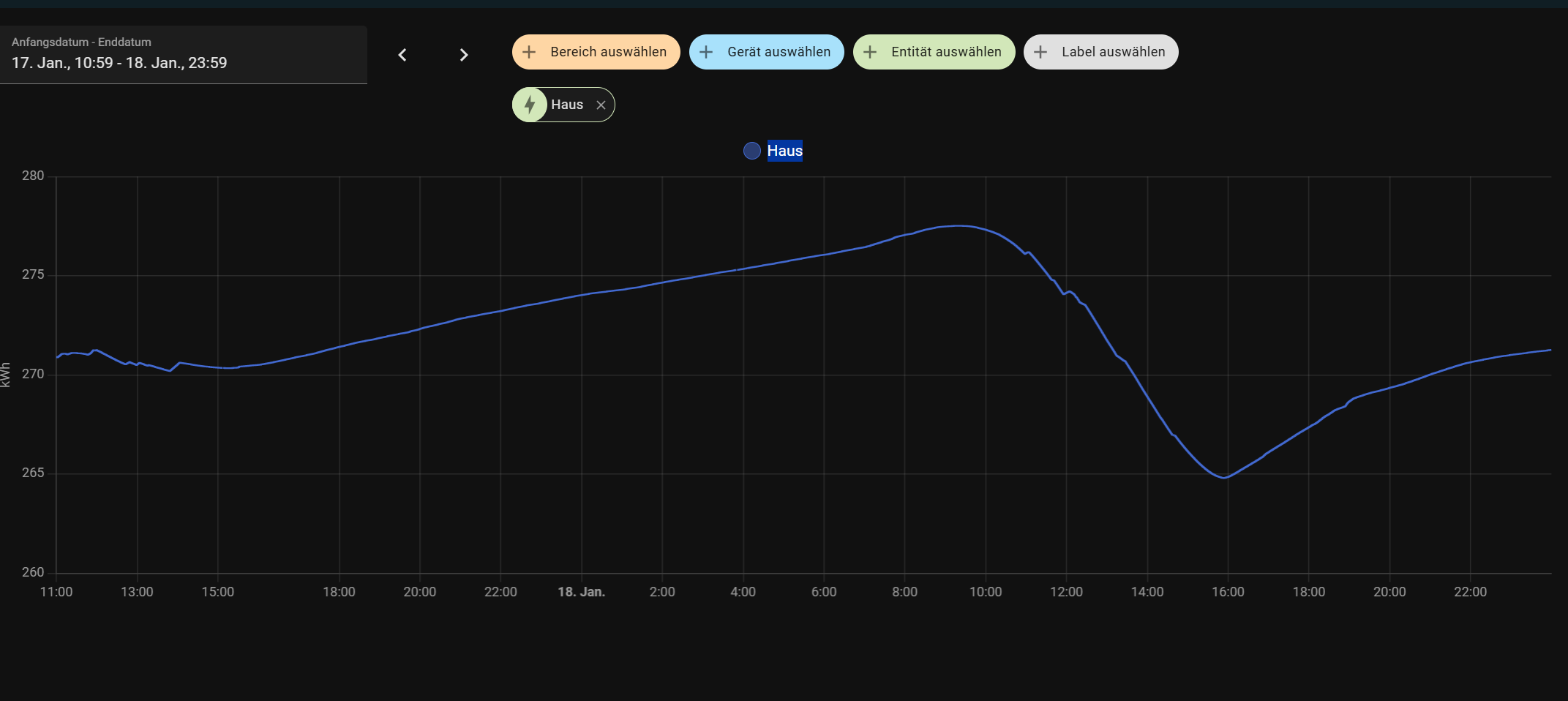Click the 11:00 label on the time axis
This screenshot has width=1568, height=701.
click(x=56, y=592)
